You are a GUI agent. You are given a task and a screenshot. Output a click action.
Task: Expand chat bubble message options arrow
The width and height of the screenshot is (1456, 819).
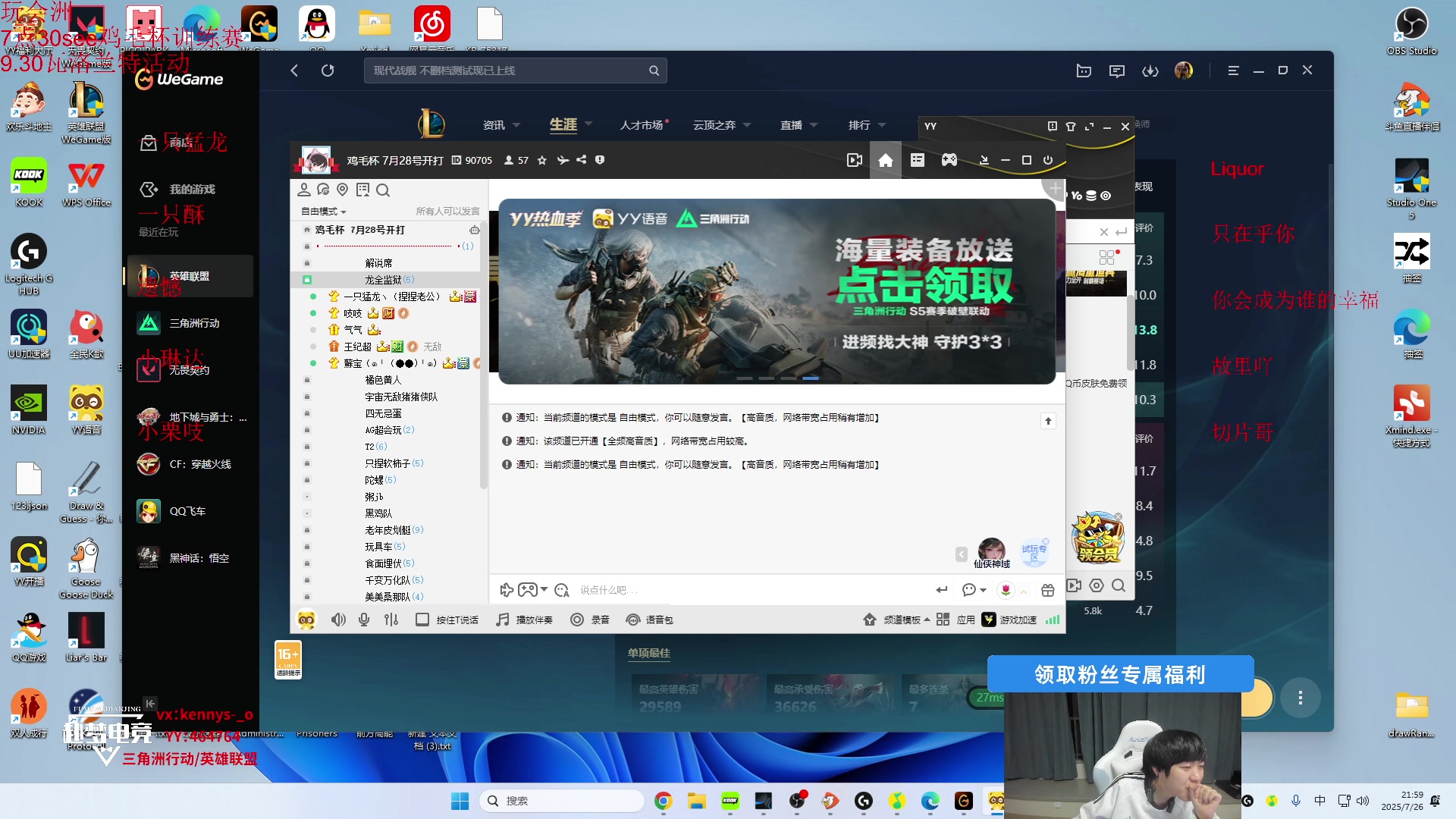click(x=984, y=590)
